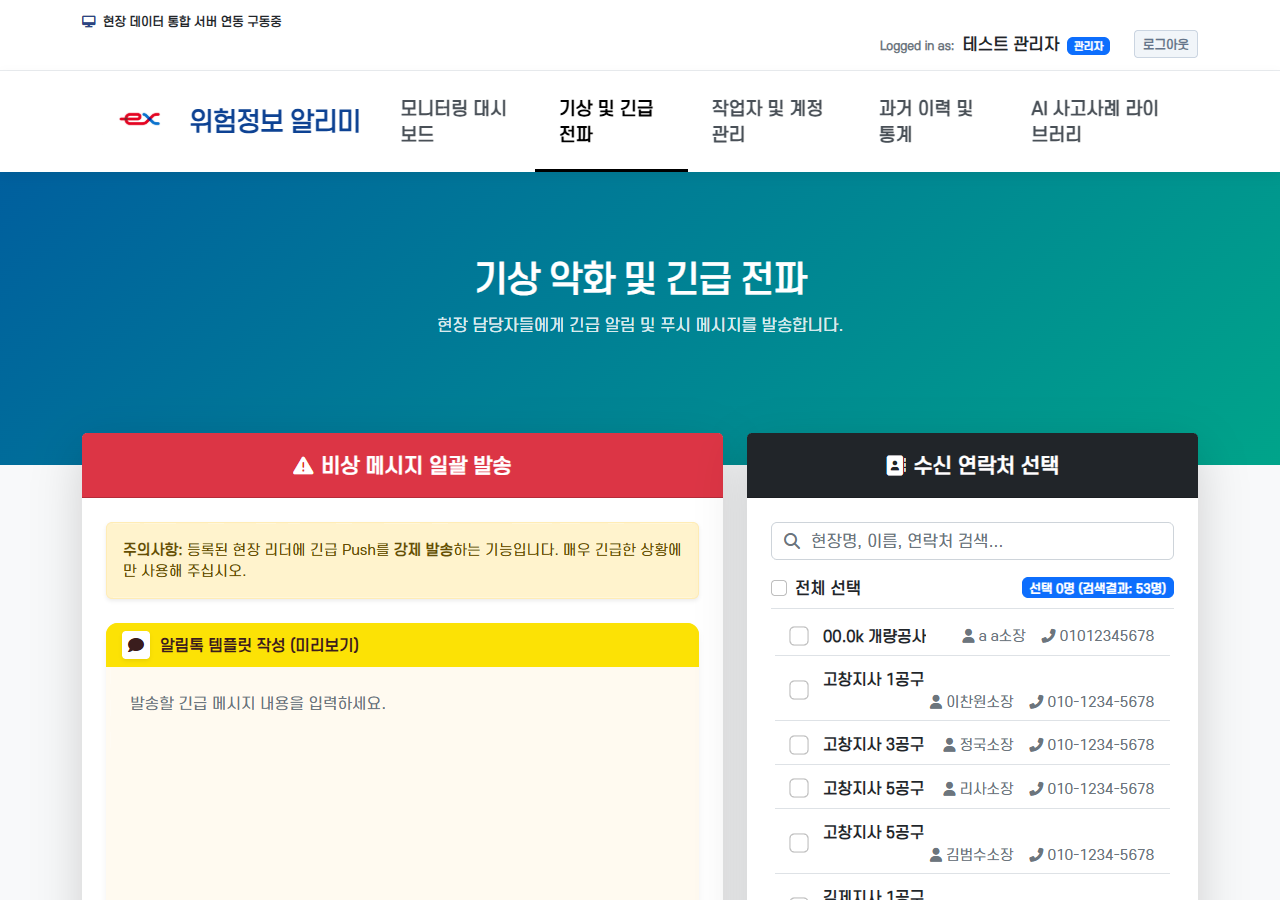The width and height of the screenshot is (1280, 900).
Task: Click the 주의사항 warning notice text
Action: (402, 560)
